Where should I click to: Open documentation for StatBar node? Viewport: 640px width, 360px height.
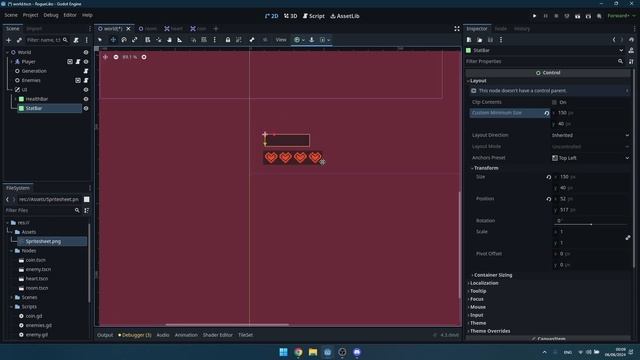tap(631, 50)
